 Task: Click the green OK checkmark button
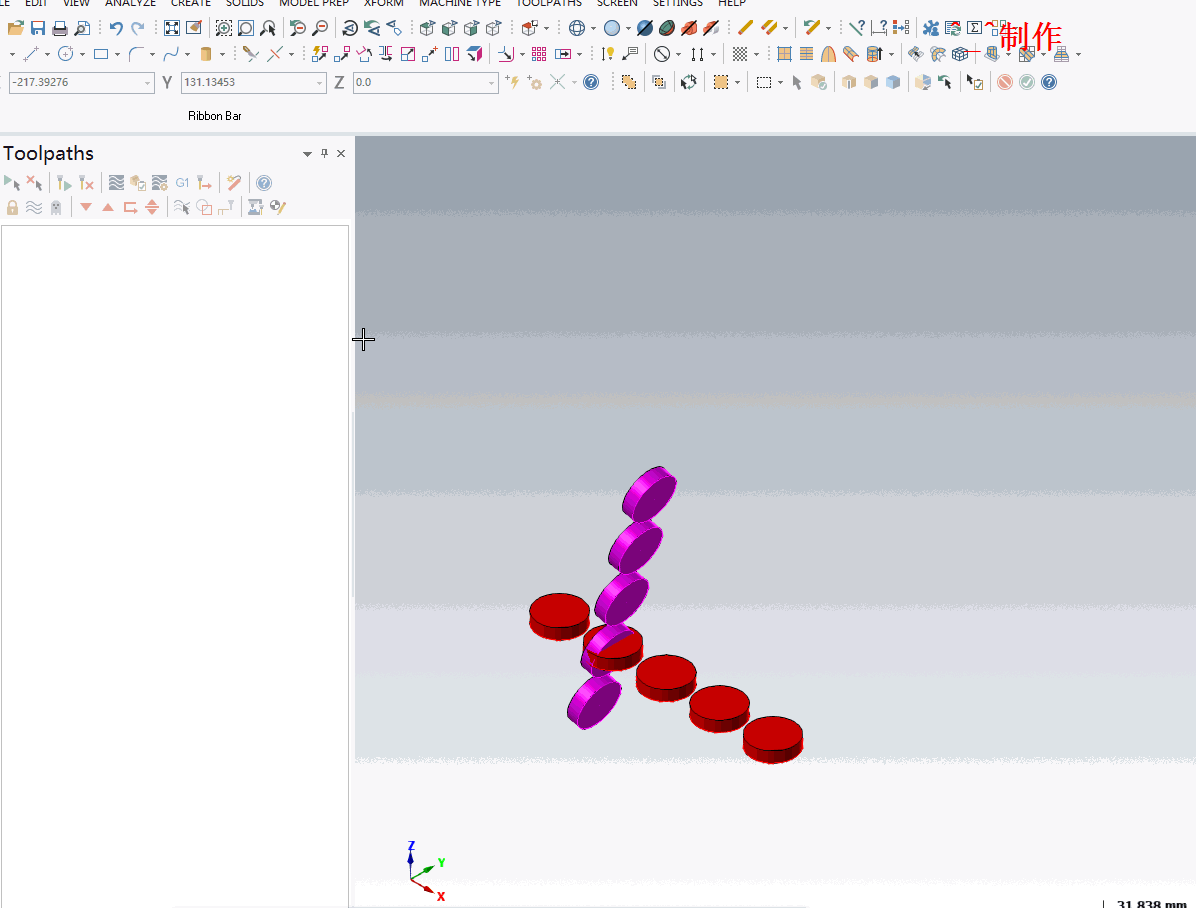pyautogui.click(x=1027, y=82)
